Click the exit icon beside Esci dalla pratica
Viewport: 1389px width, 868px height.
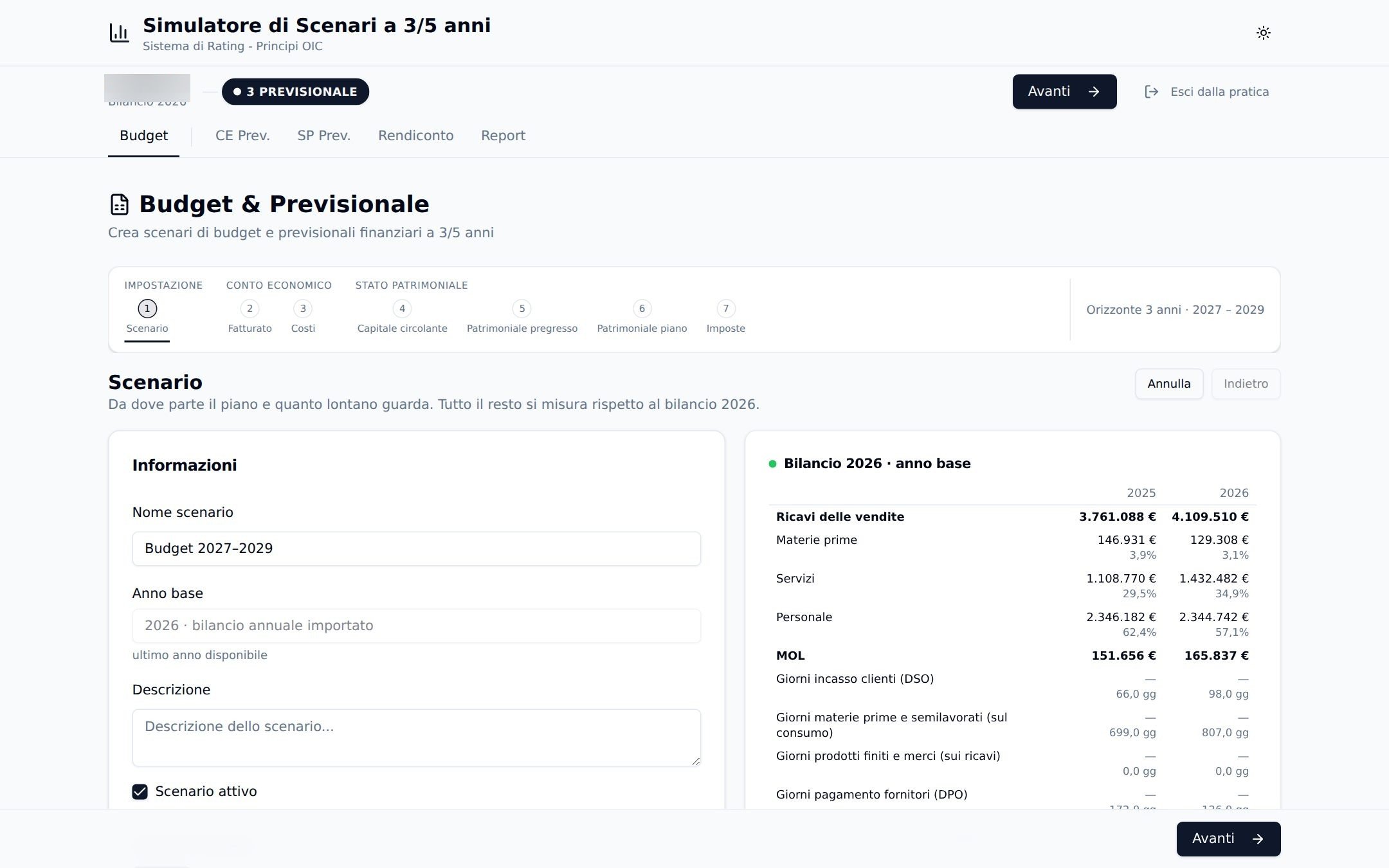(1151, 92)
